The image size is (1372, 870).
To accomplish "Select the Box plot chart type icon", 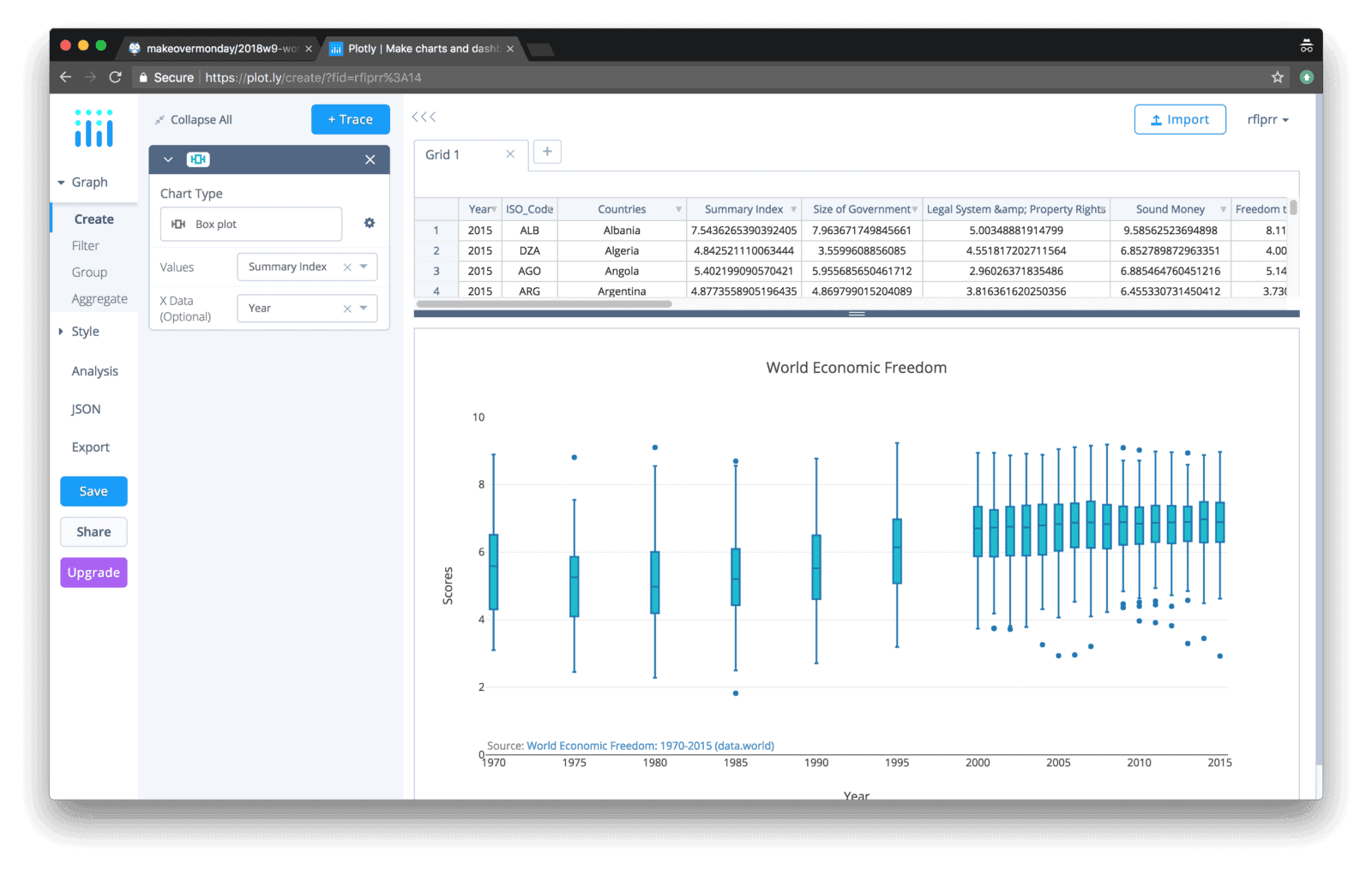I will 178,224.
